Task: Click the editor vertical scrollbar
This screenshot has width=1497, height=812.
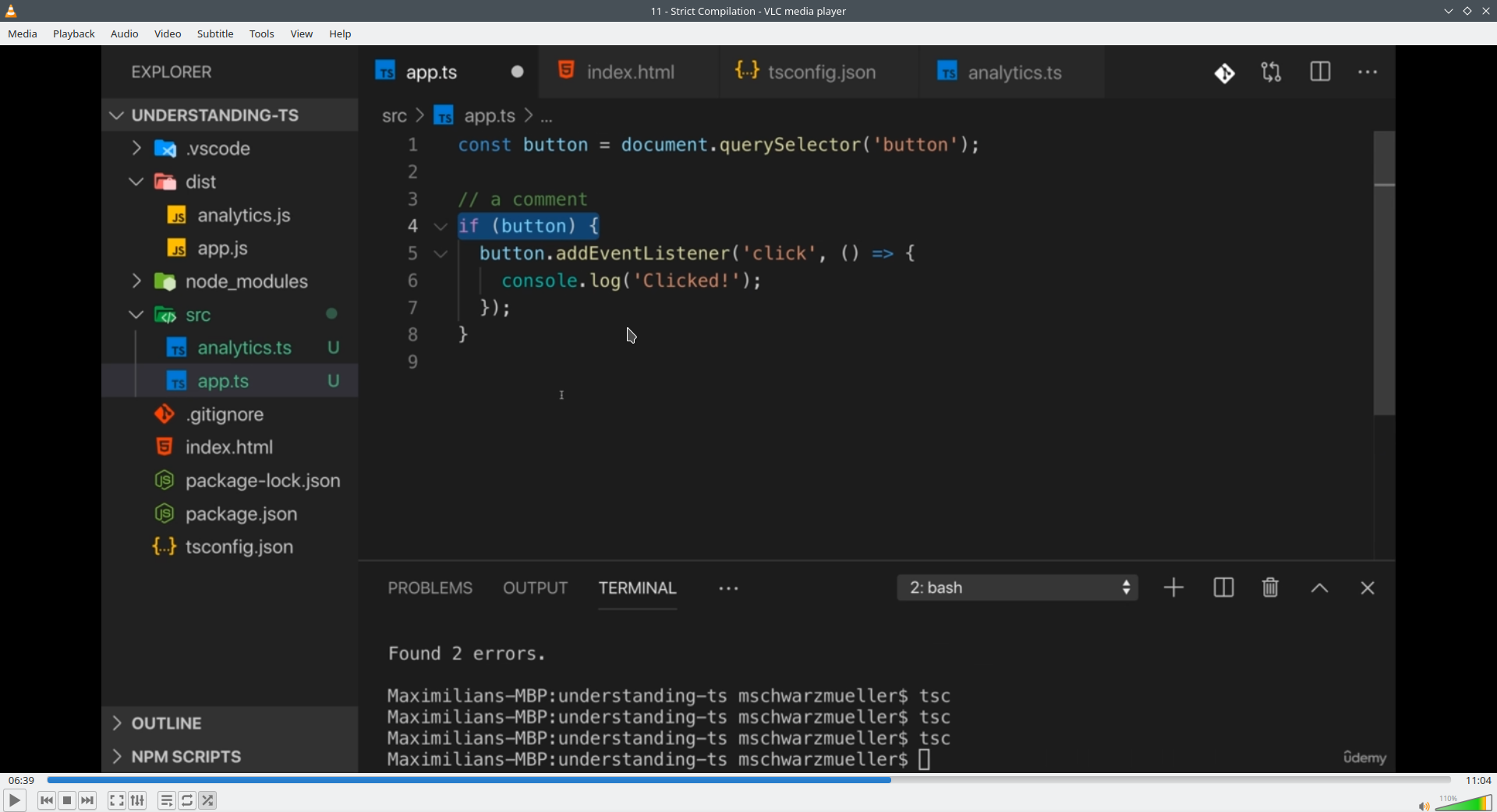Action: (1384, 273)
